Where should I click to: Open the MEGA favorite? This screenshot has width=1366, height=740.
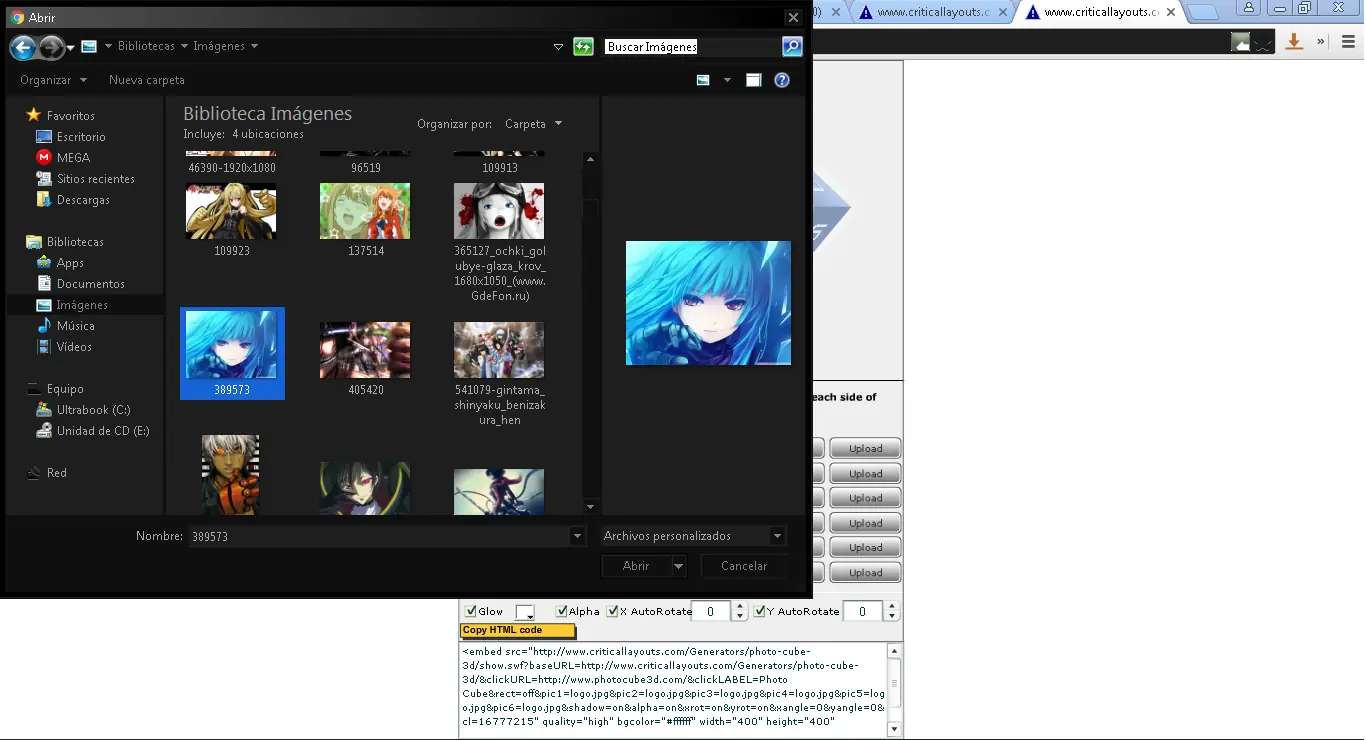(x=63, y=158)
